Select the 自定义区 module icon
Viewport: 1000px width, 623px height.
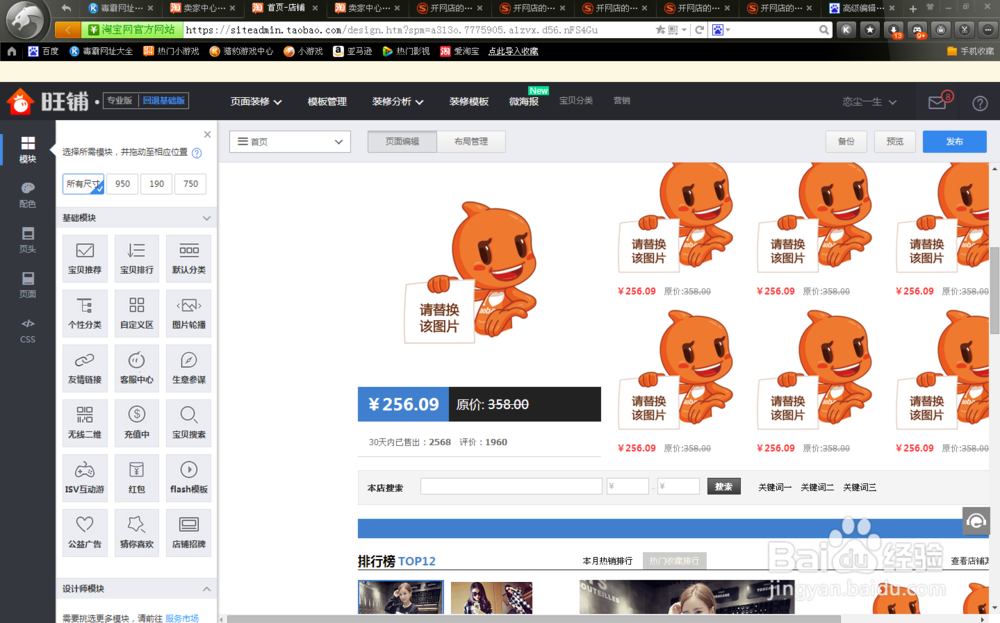tap(136, 313)
